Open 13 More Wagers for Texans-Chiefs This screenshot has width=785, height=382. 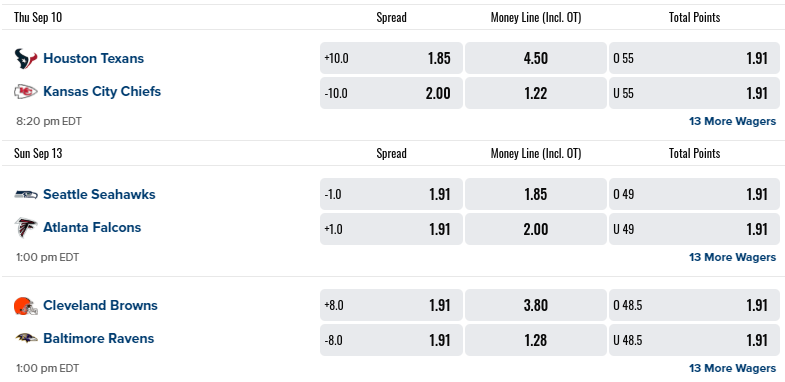click(732, 121)
